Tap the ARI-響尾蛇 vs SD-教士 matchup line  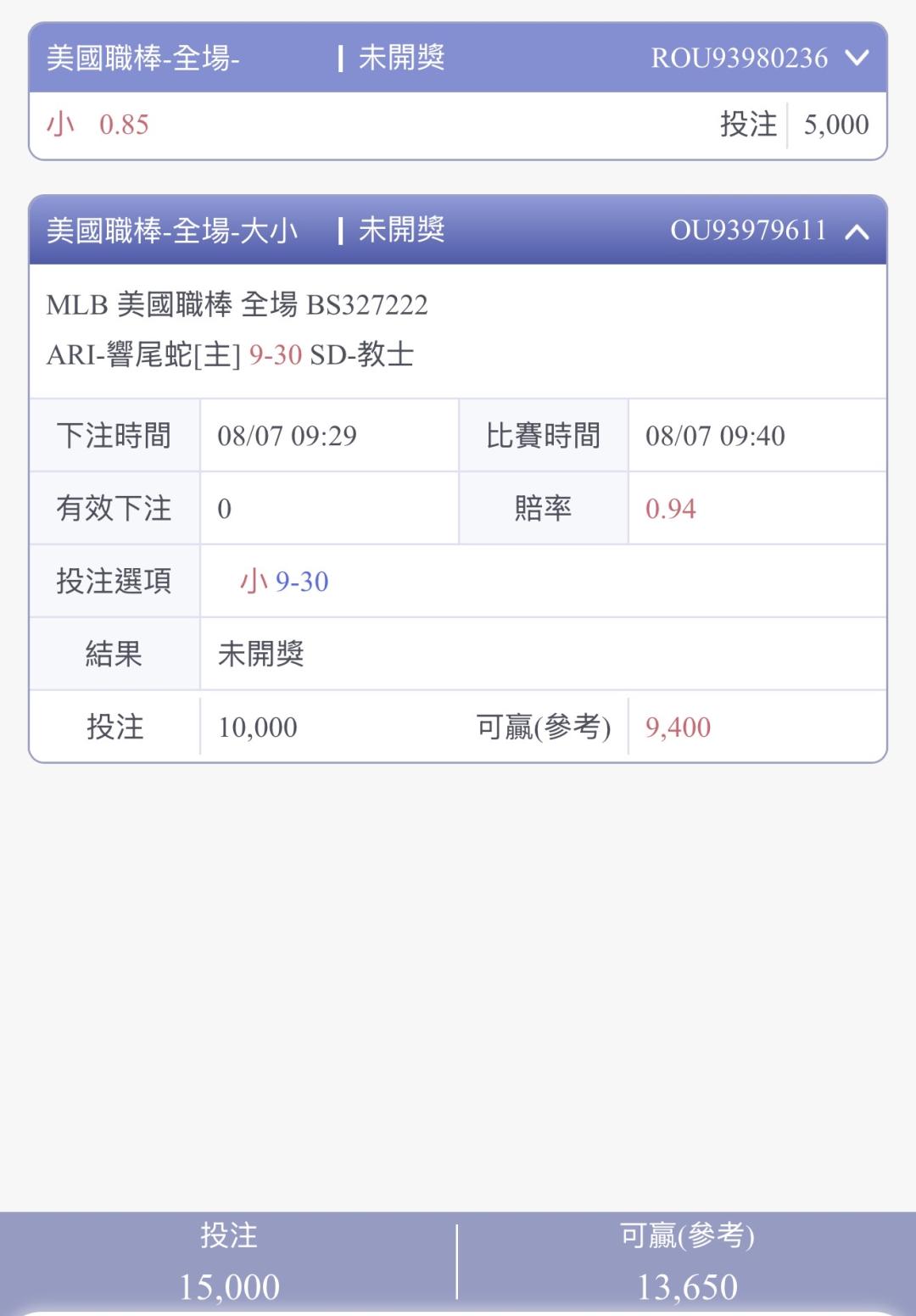(x=230, y=354)
